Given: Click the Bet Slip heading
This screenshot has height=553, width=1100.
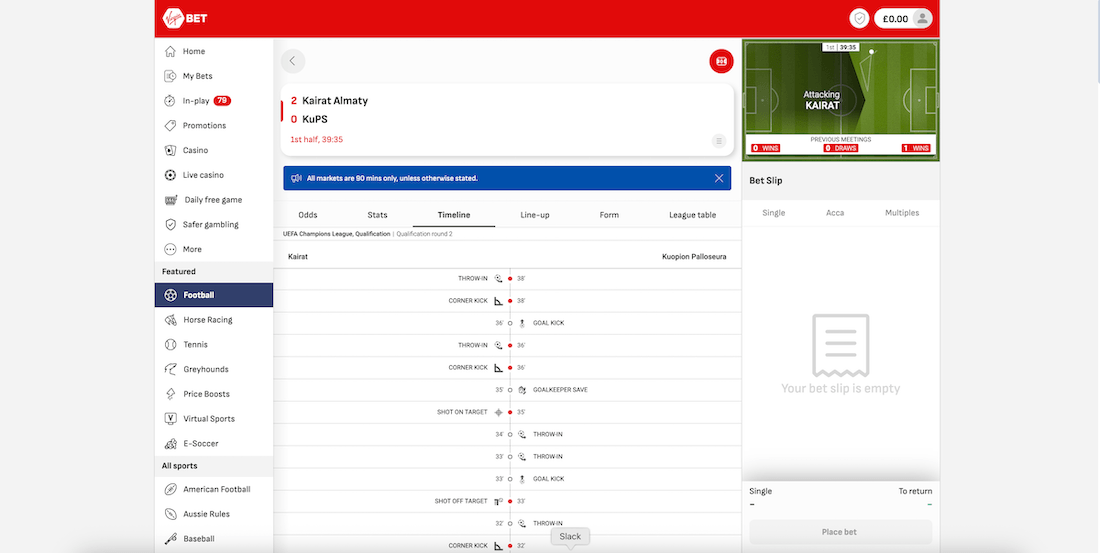Looking at the screenshot, I should [x=765, y=180].
